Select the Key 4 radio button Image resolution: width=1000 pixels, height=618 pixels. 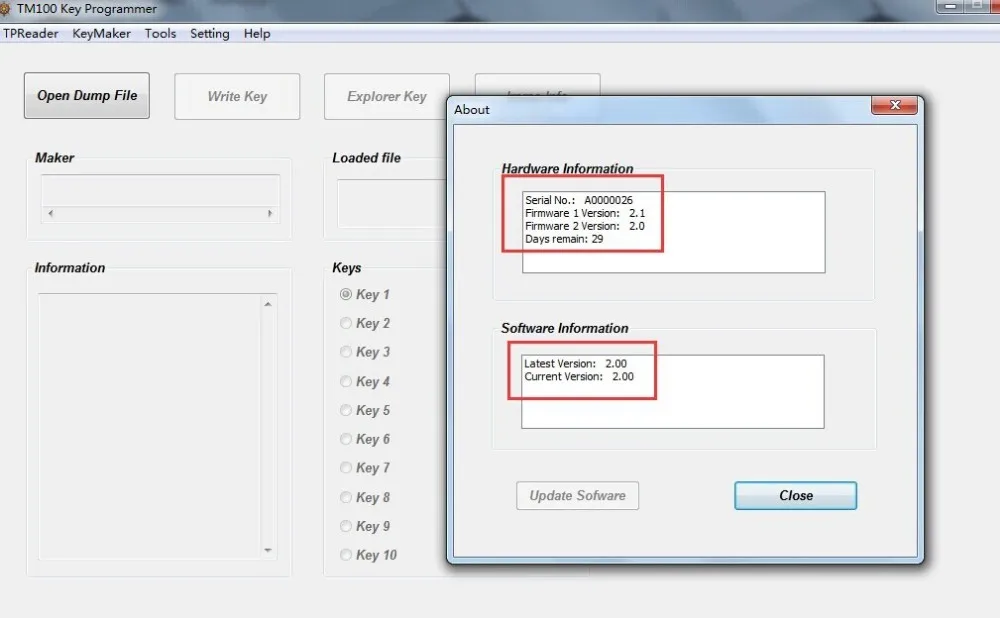point(346,381)
